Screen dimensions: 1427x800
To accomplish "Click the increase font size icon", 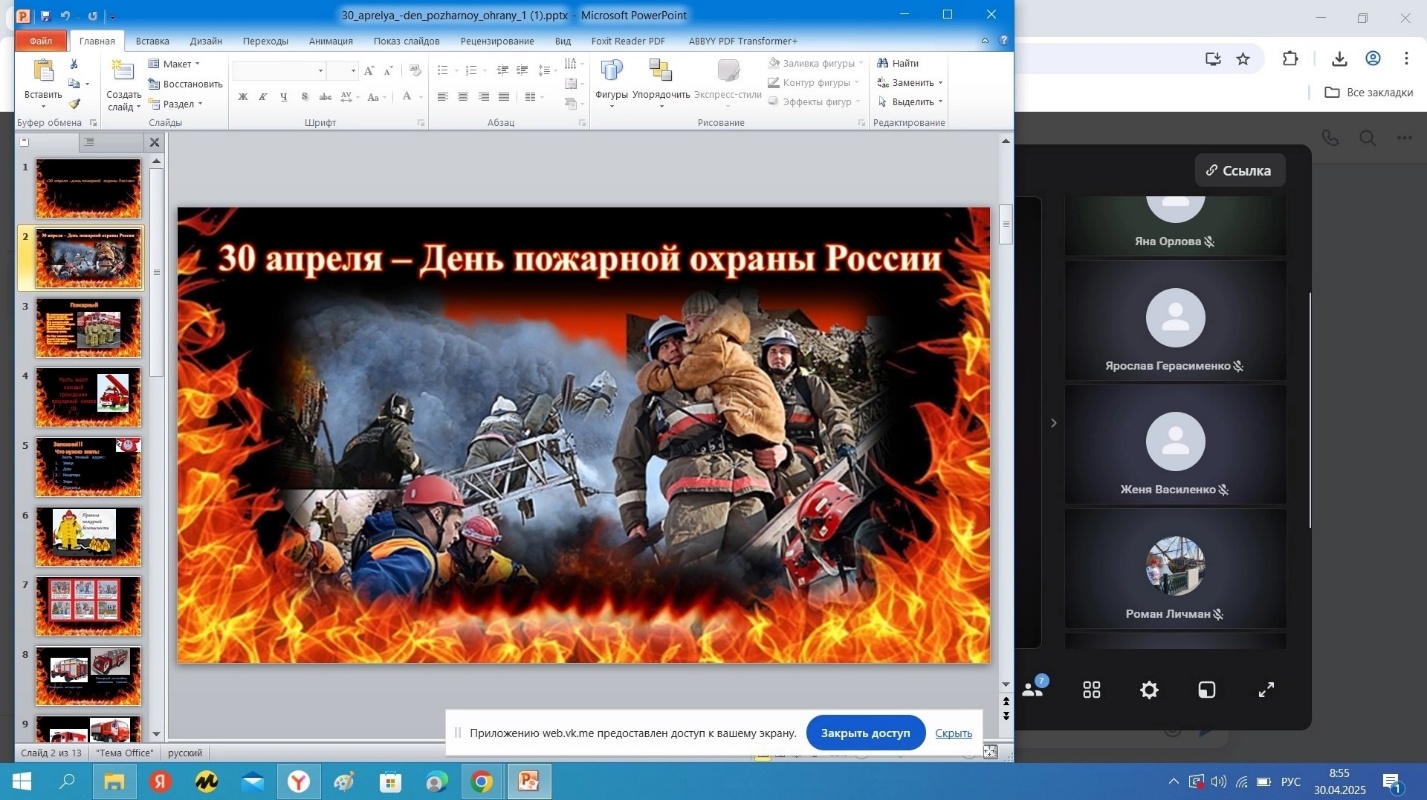I will coord(369,71).
